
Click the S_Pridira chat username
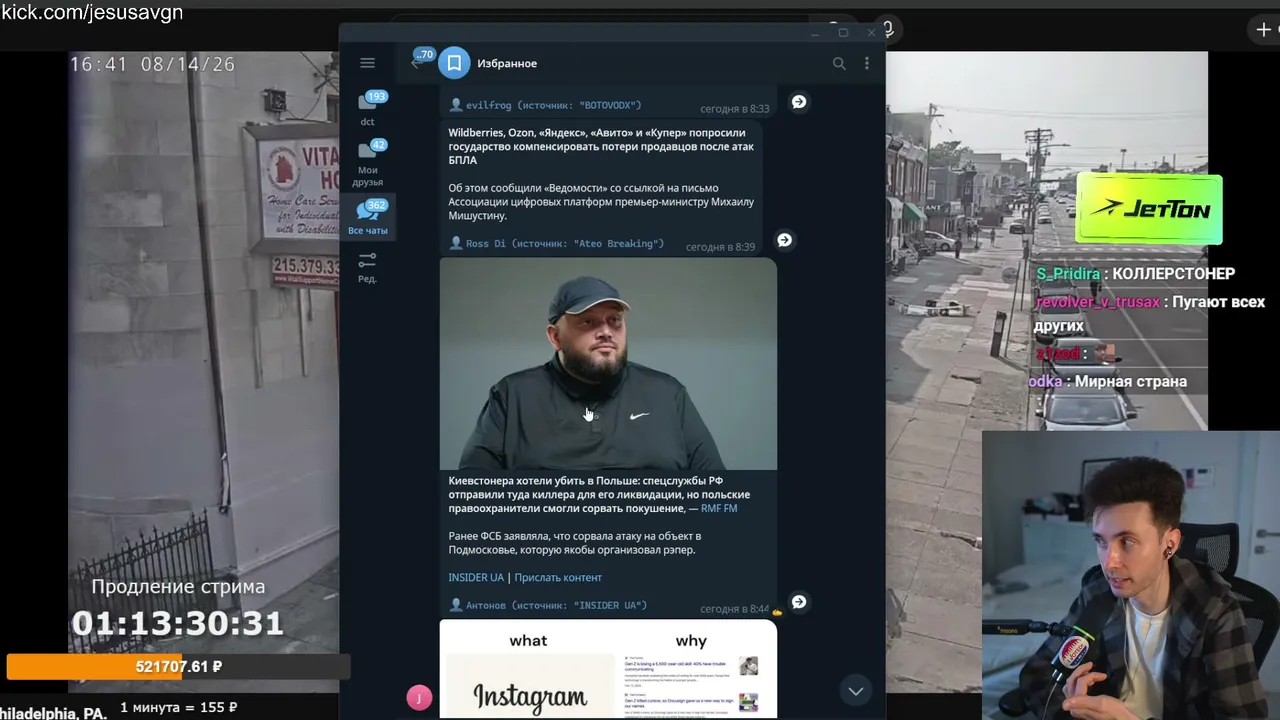tap(1068, 274)
